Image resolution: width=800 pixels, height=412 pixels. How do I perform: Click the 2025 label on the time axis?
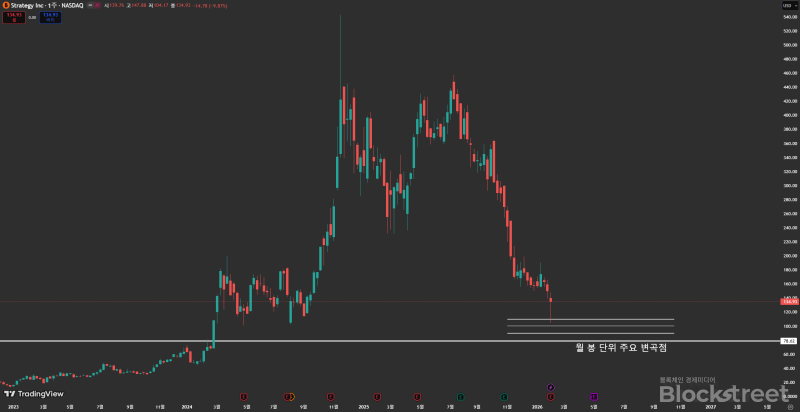pyautogui.click(x=364, y=407)
